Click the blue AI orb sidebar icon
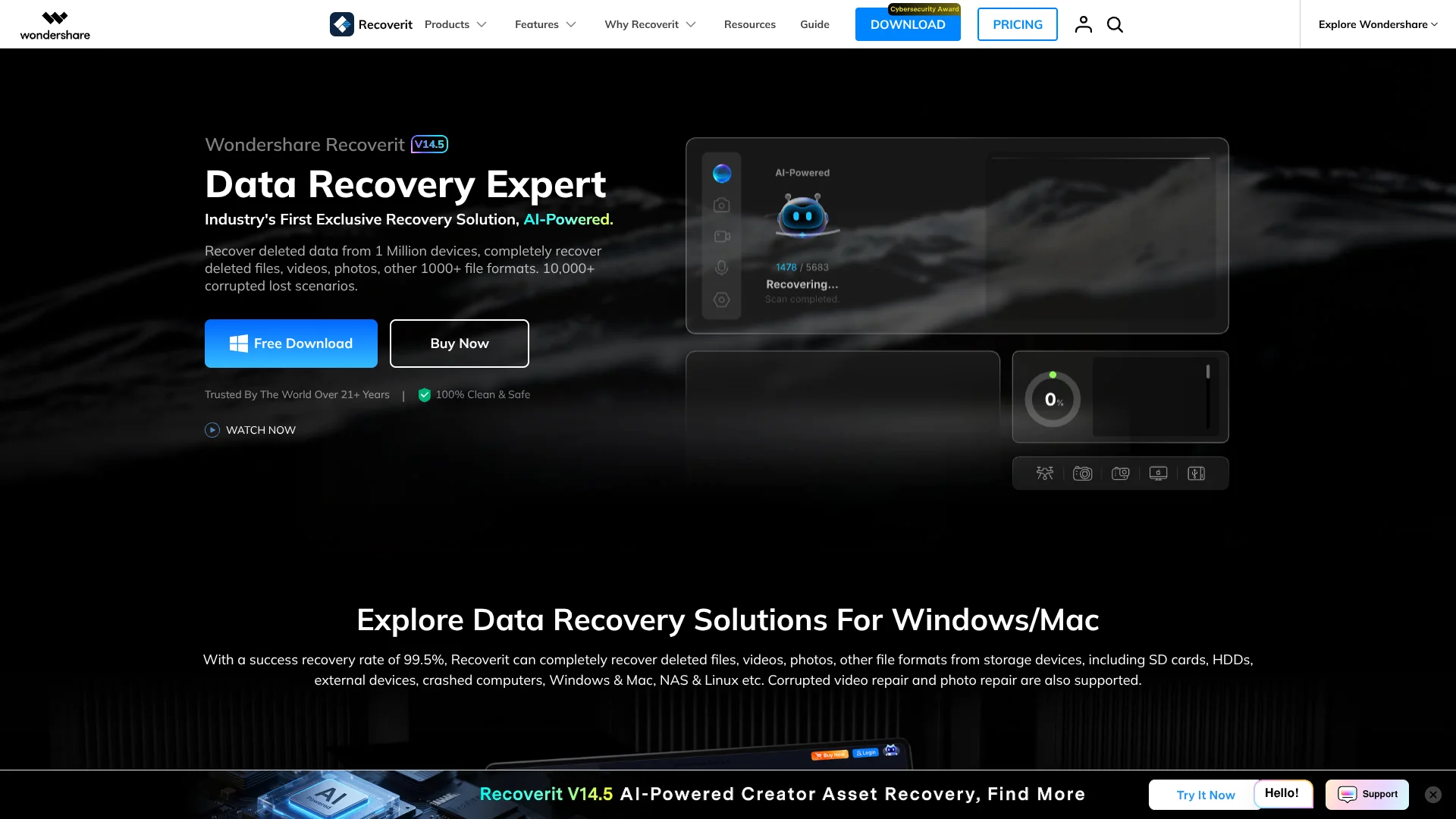Viewport: 1456px width, 819px height. [722, 174]
